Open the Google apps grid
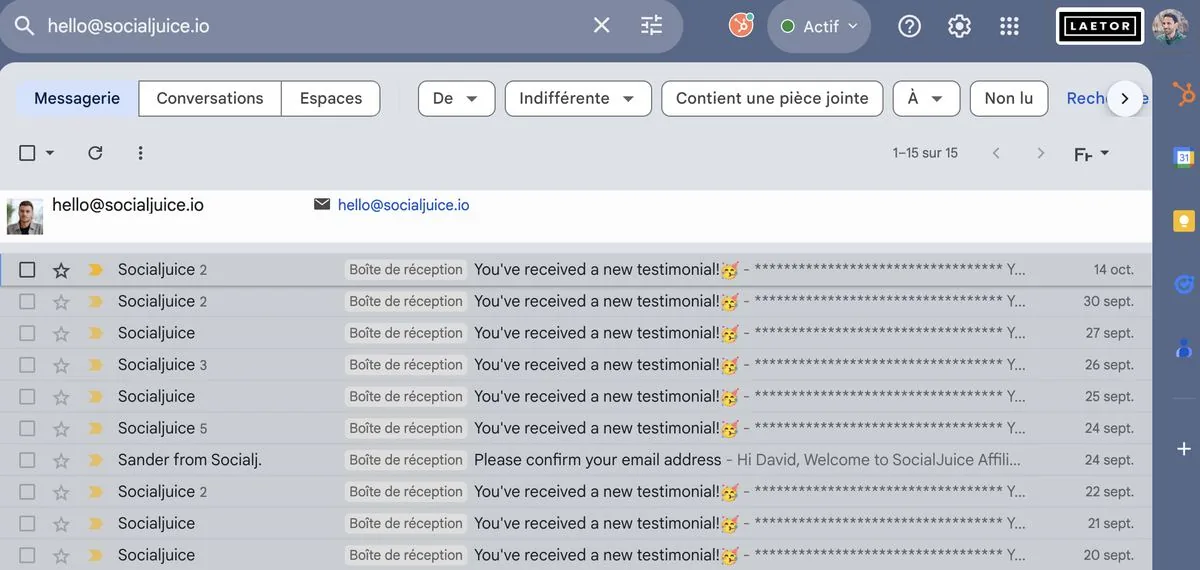The image size is (1200, 570). tap(1009, 26)
